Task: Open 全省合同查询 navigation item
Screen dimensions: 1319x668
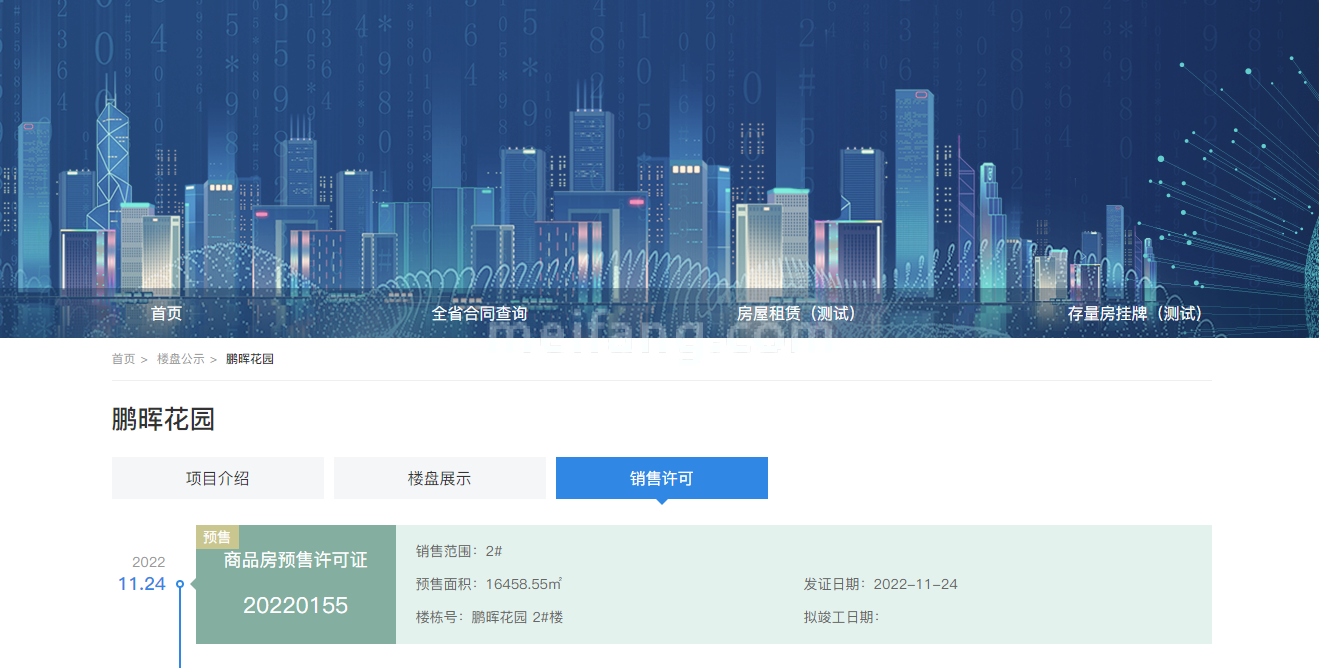Action: 479,313
